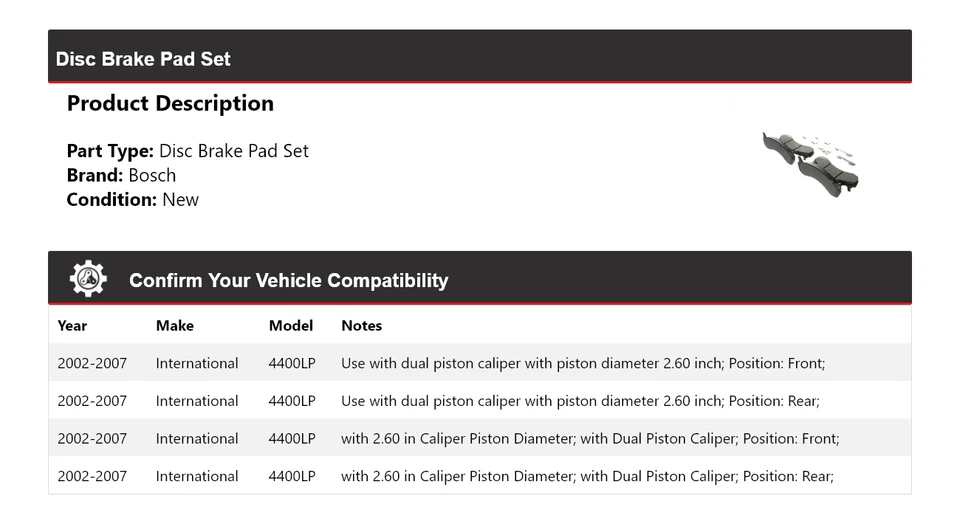Click the Year column header
The height and width of the screenshot is (524, 960).
72,325
